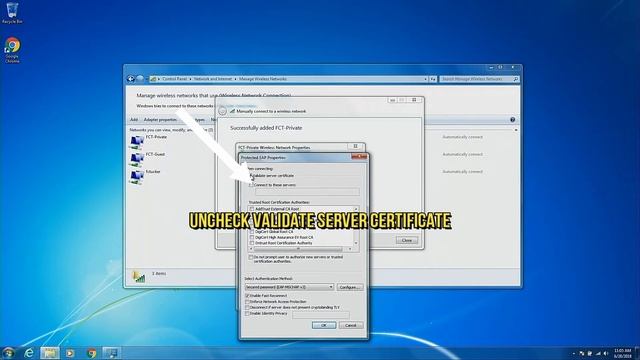Collapse the networks group header arrow
The image size is (640, 360).
[516, 130]
